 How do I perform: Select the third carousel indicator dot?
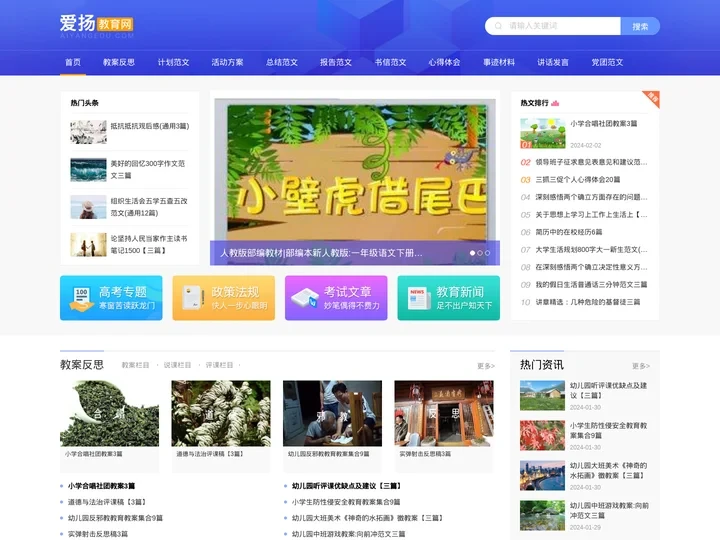(487, 253)
